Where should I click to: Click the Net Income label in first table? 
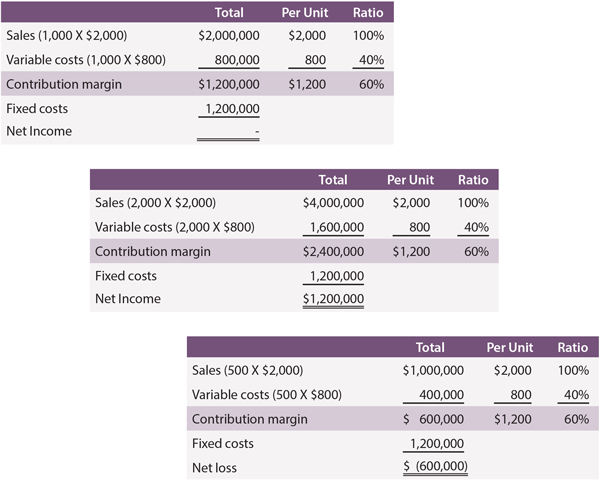[x=39, y=131]
